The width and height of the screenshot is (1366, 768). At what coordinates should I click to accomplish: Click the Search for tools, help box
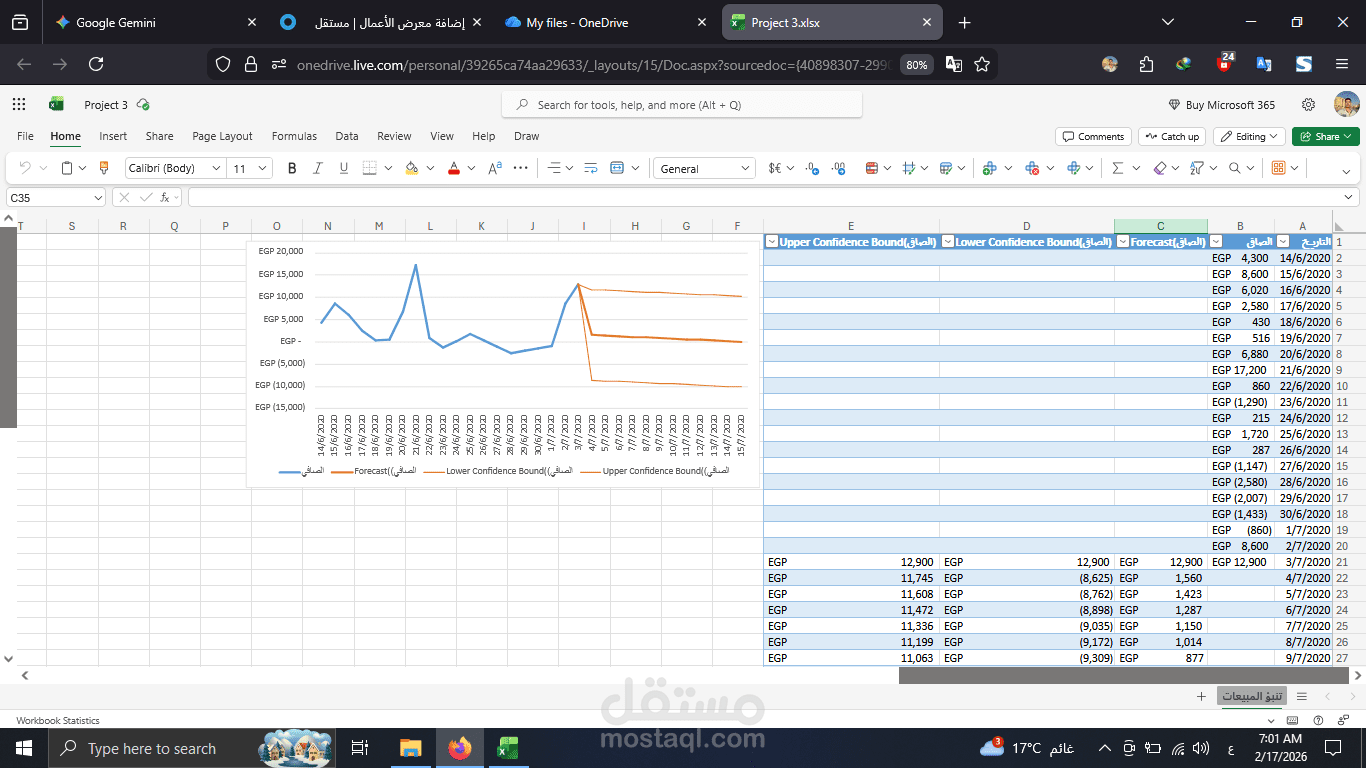coord(682,105)
